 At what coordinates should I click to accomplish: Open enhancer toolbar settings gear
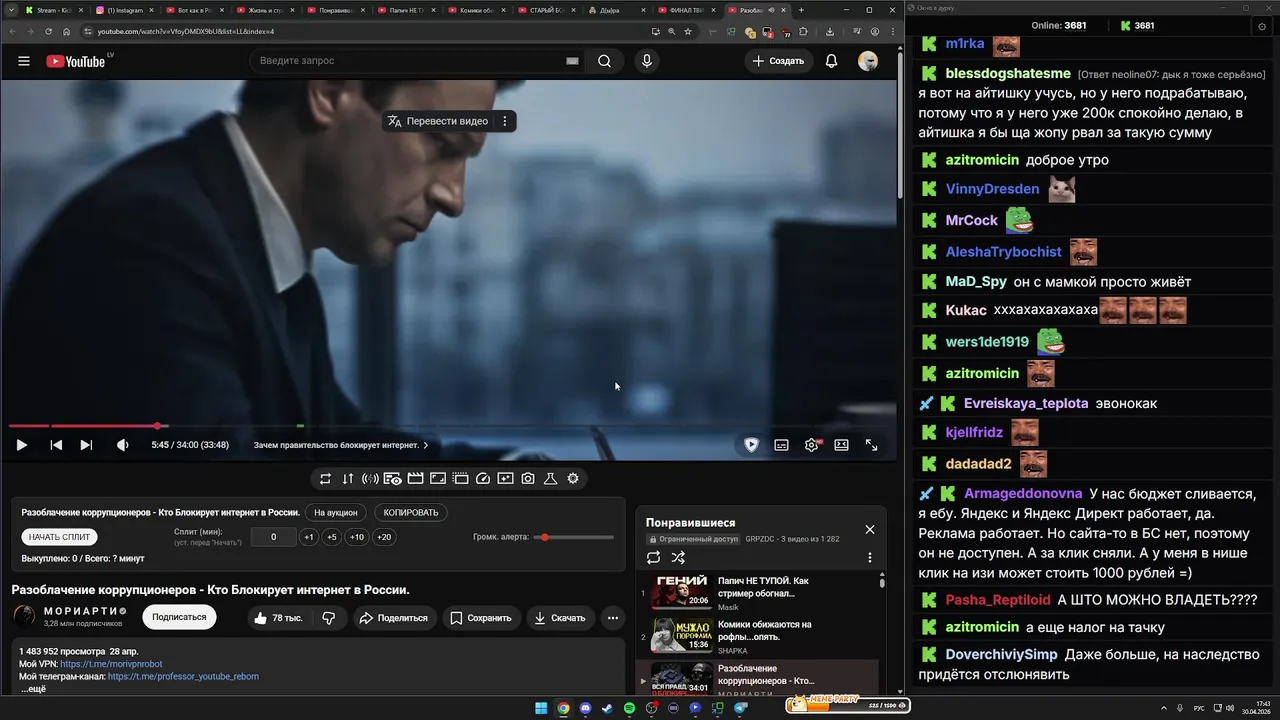pos(573,479)
